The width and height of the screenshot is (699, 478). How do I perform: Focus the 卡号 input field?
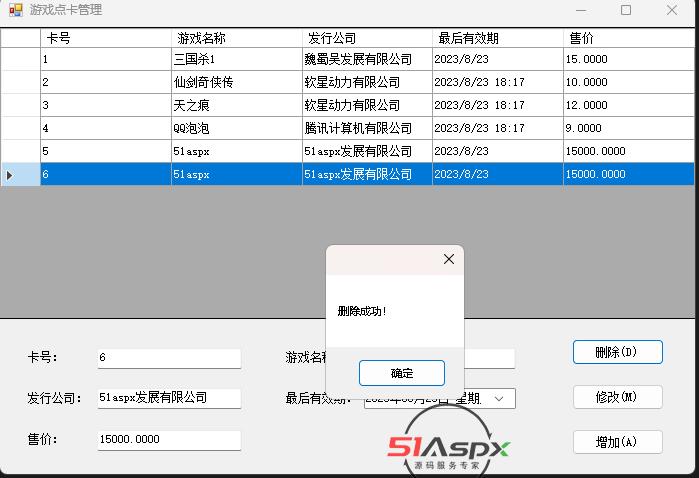tap(169, 358)
